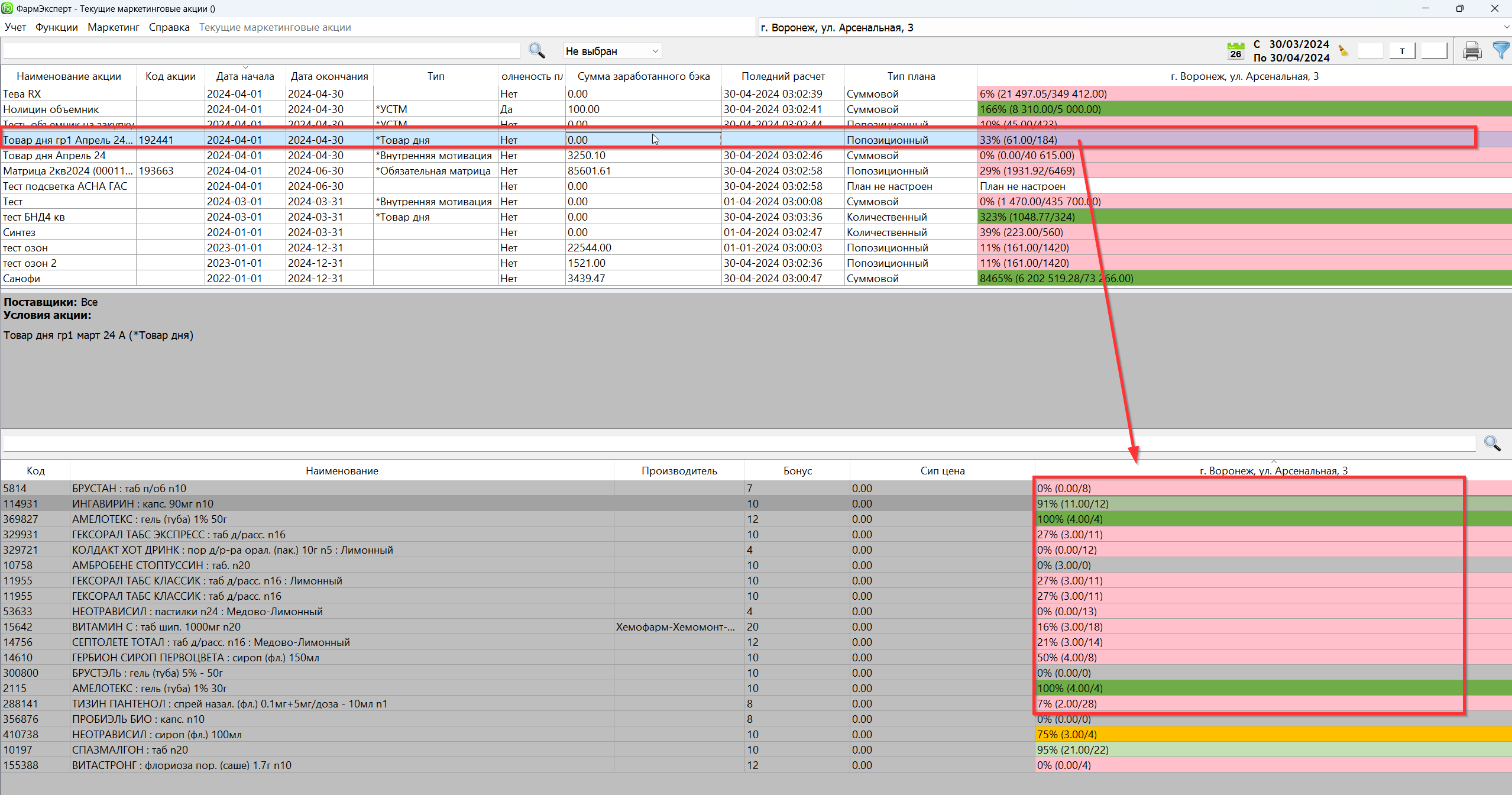Open the Маркетинг menu
The image size is (1512, 795).
click(113, 27)
